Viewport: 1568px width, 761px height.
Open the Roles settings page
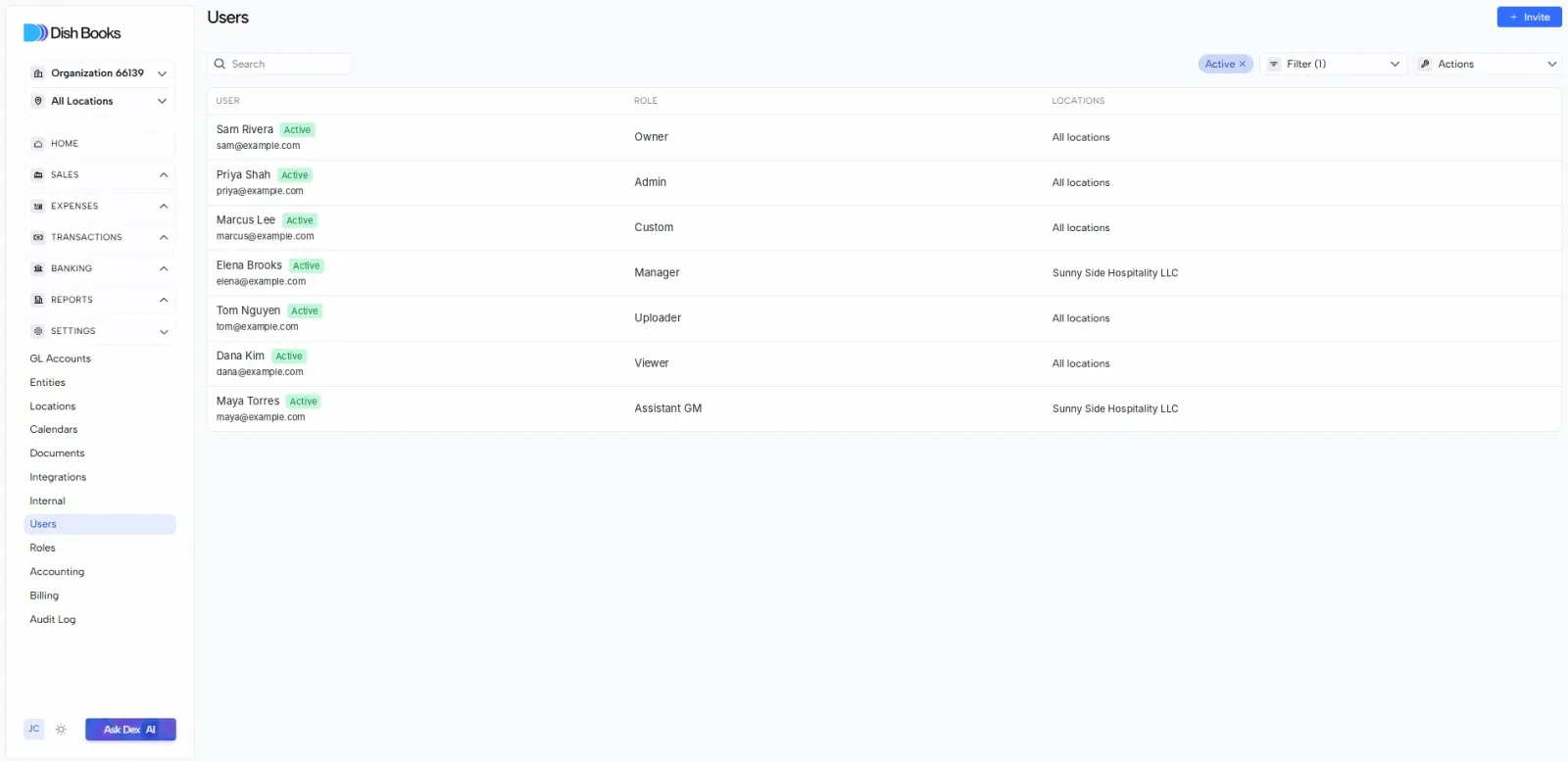[x=100, y=548]
